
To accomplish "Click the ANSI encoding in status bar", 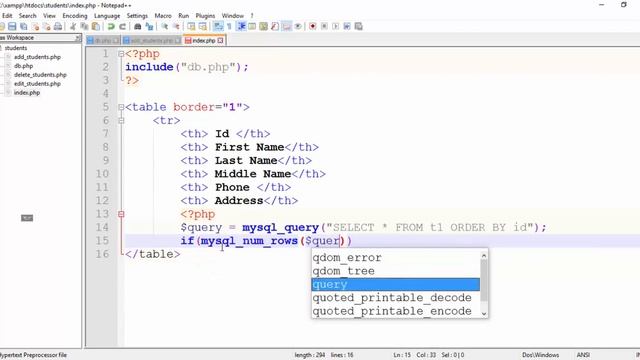I will click(x=583, y=355).
